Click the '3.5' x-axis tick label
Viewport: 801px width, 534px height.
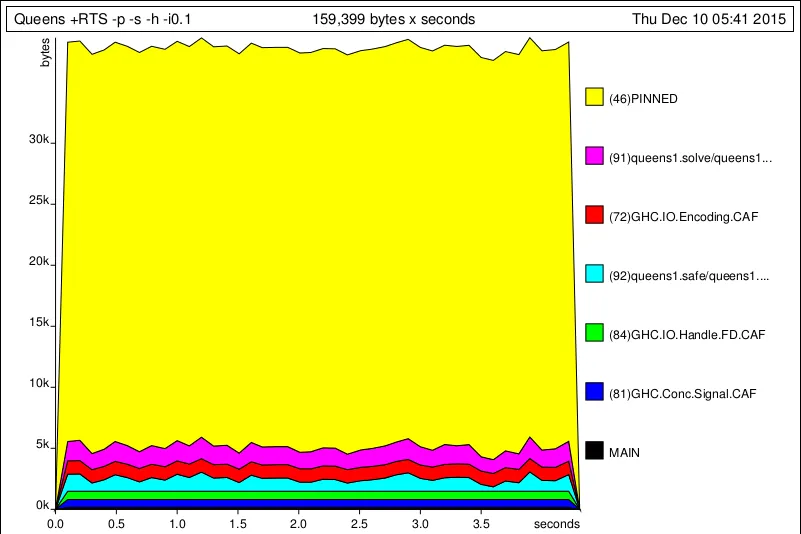click(x=481, y=524)
